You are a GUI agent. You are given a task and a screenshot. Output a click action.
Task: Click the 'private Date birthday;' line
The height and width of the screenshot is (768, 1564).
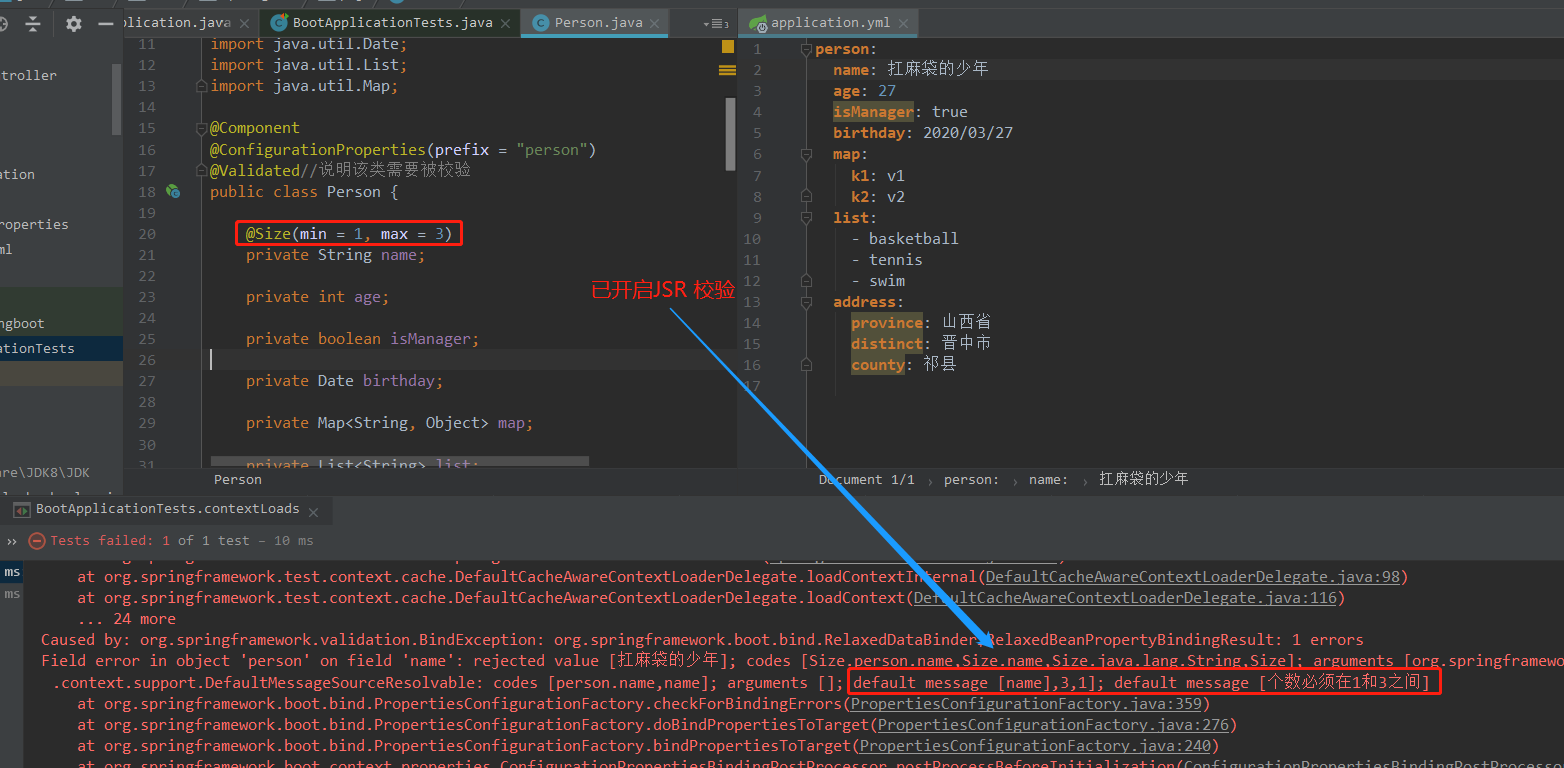[x=344, y=381]
